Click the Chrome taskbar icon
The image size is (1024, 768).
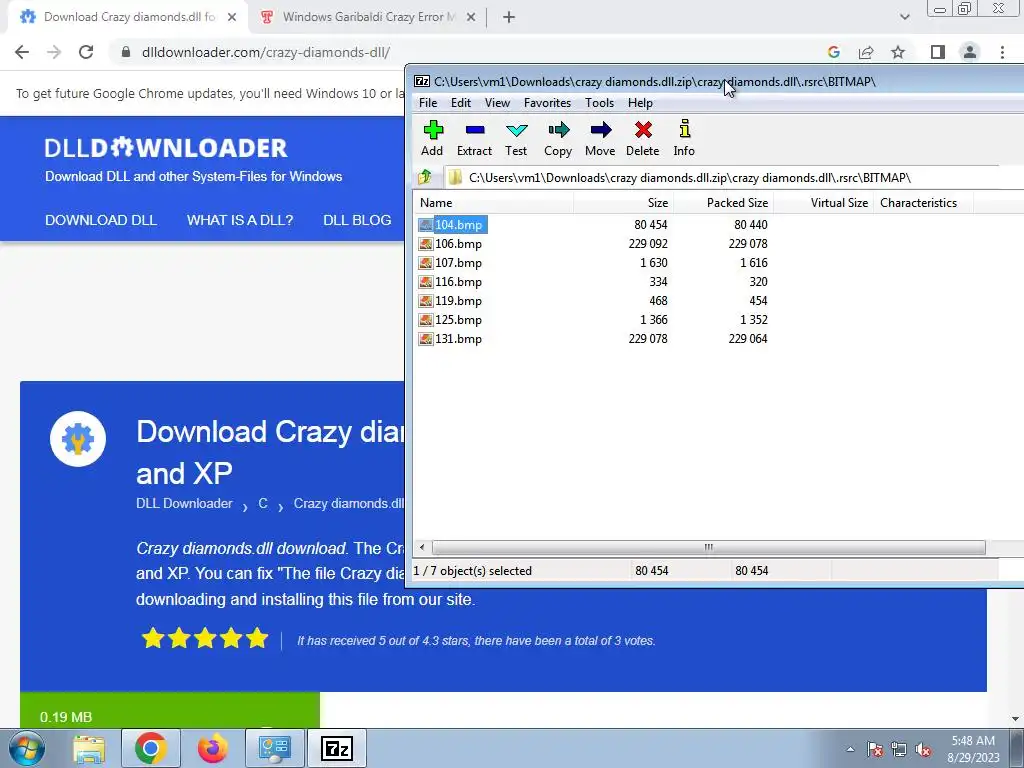pyautogui.click(x=150, y=748)
